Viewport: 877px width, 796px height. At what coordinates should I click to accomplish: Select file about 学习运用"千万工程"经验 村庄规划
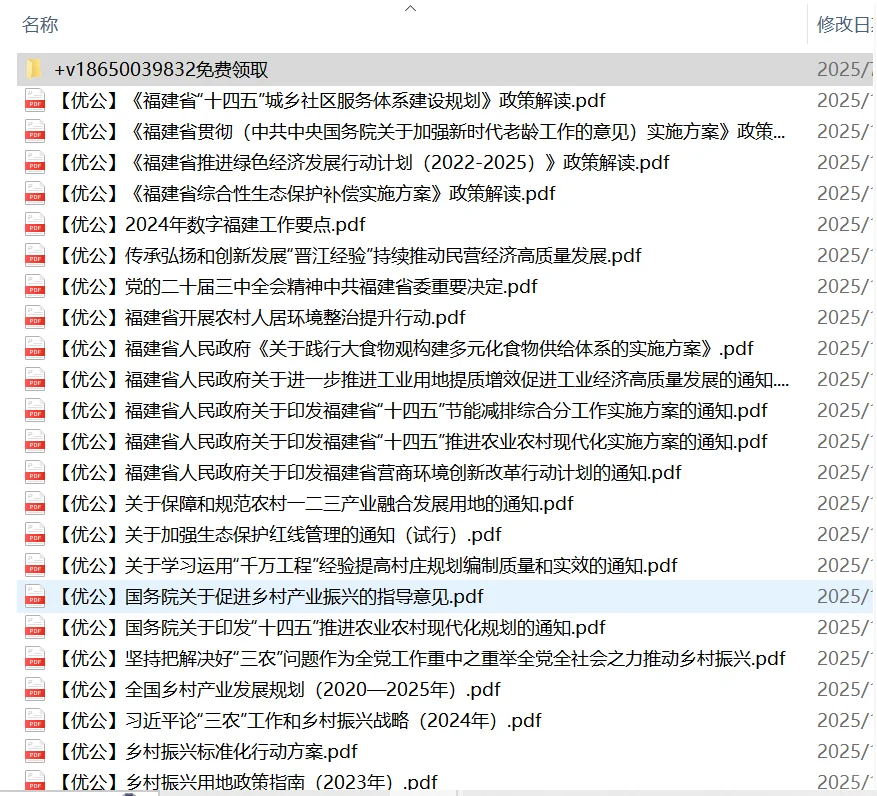pyautogui.click(x=367, y=566)
